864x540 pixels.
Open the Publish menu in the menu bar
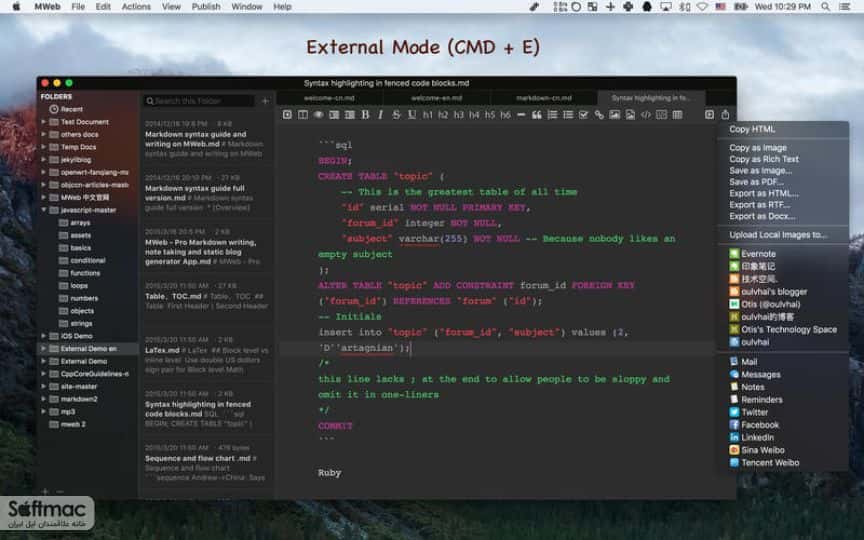click(206, 7)
